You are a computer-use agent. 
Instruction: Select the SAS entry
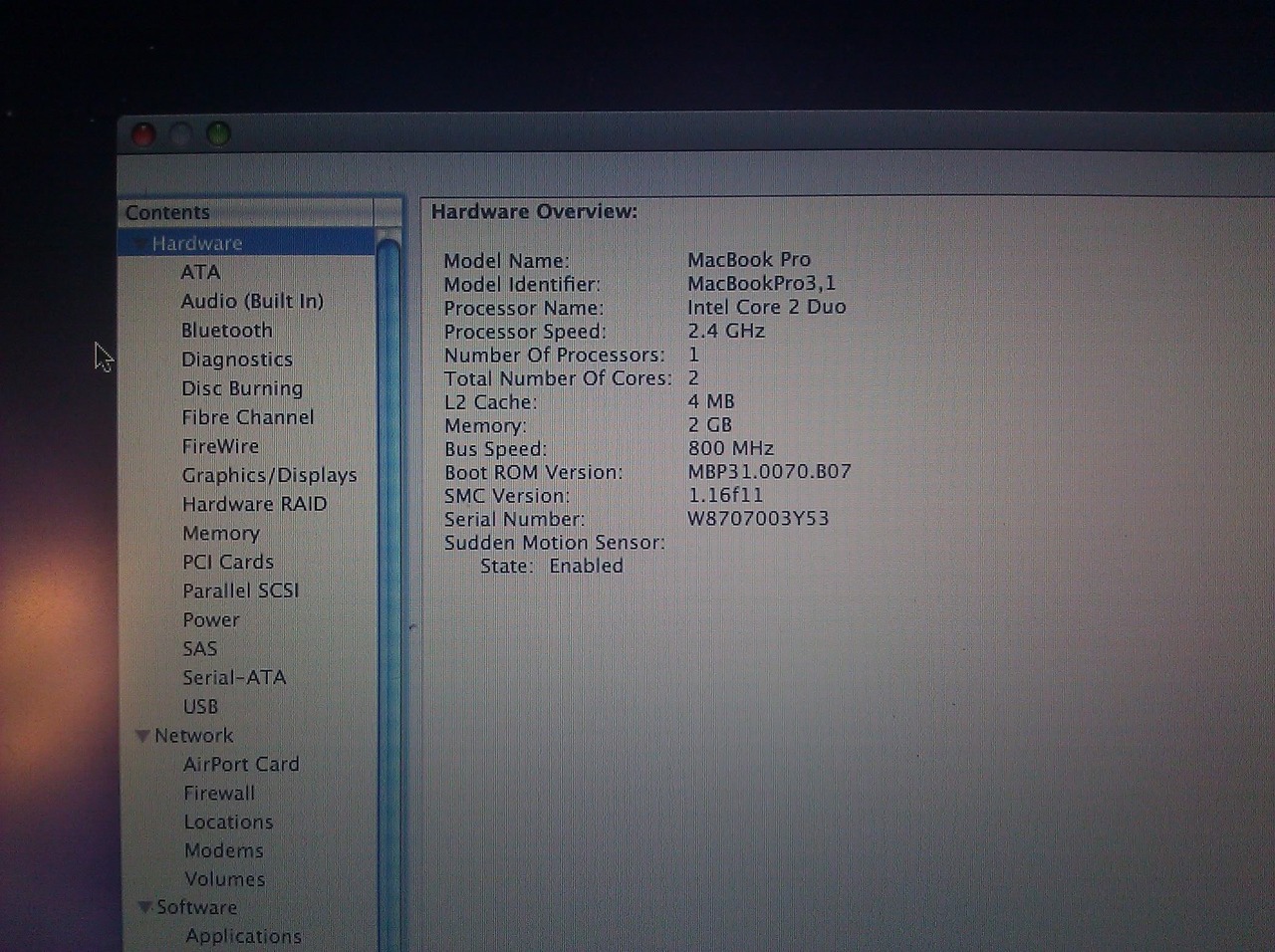coord(199,648)
